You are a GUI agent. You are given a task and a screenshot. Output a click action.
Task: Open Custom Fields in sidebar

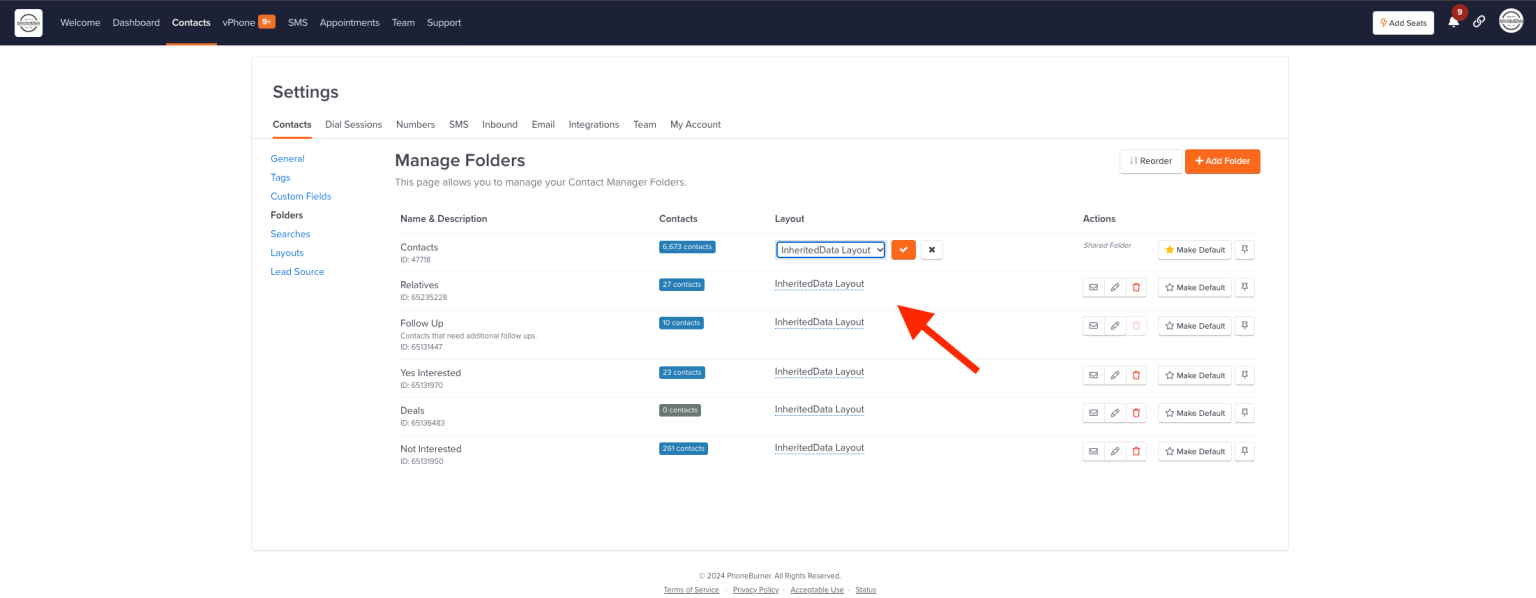tap(301, 196)
